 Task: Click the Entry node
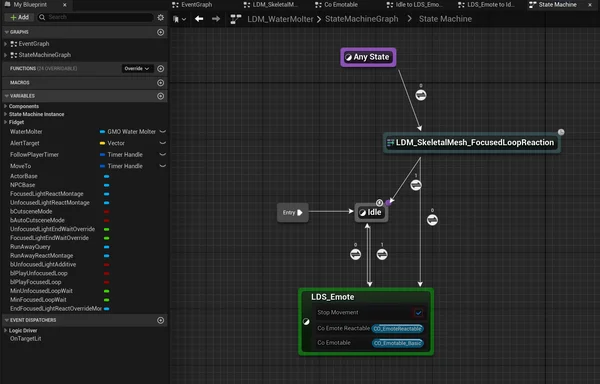tap(293, 213)
